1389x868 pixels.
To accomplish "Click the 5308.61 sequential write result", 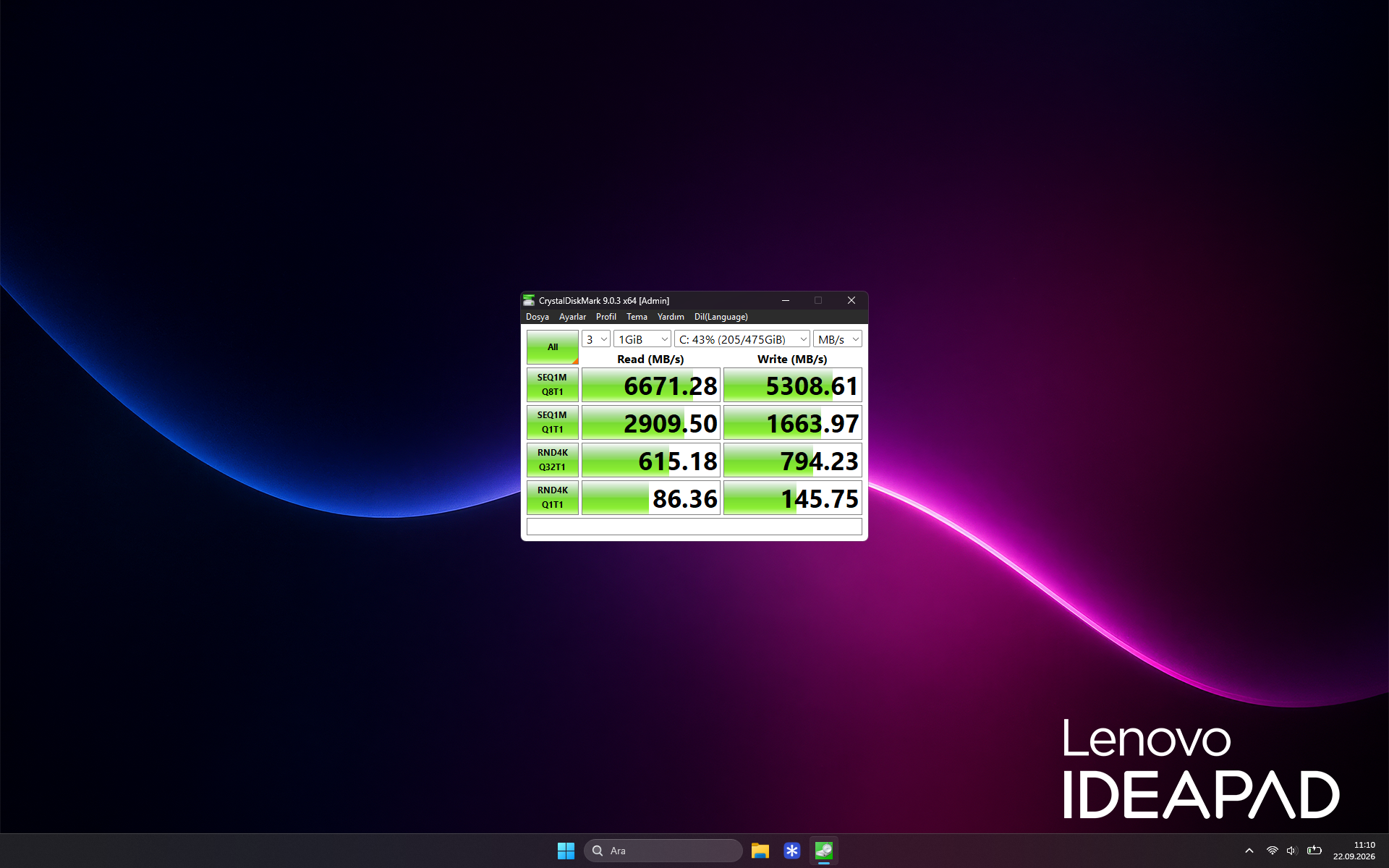I will point(793,386).
